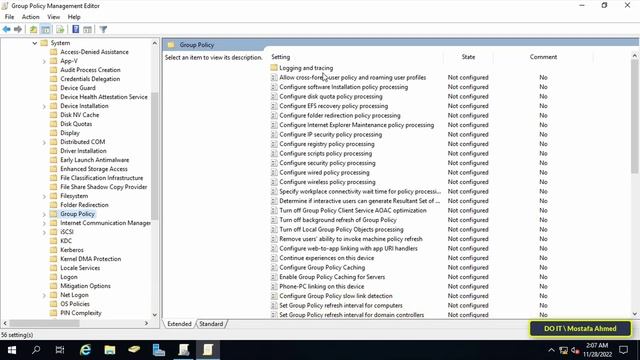Toggle Show/Hide Console Tree toolbar icon
The image size is (640, 360).
coord(46,29)
